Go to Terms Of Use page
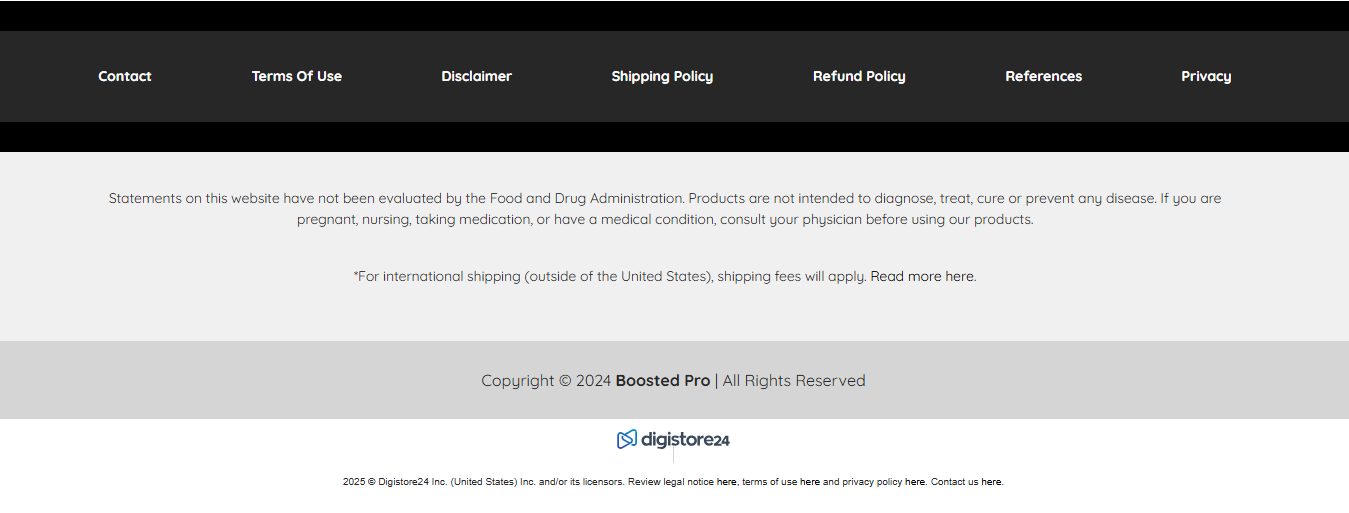 pos(297,76)
